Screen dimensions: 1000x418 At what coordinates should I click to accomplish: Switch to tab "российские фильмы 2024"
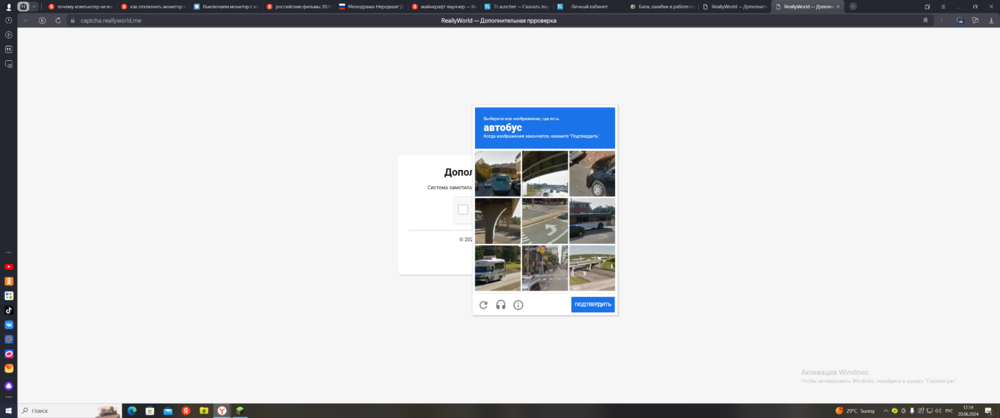tap(298, 6)
